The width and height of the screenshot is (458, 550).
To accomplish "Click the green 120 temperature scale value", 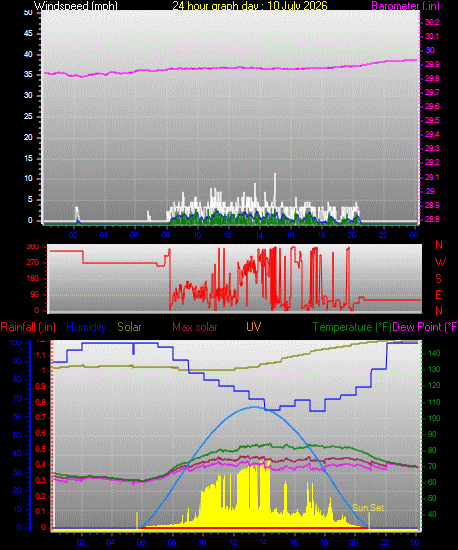I will pyautogui.click(x=434, y=385).
